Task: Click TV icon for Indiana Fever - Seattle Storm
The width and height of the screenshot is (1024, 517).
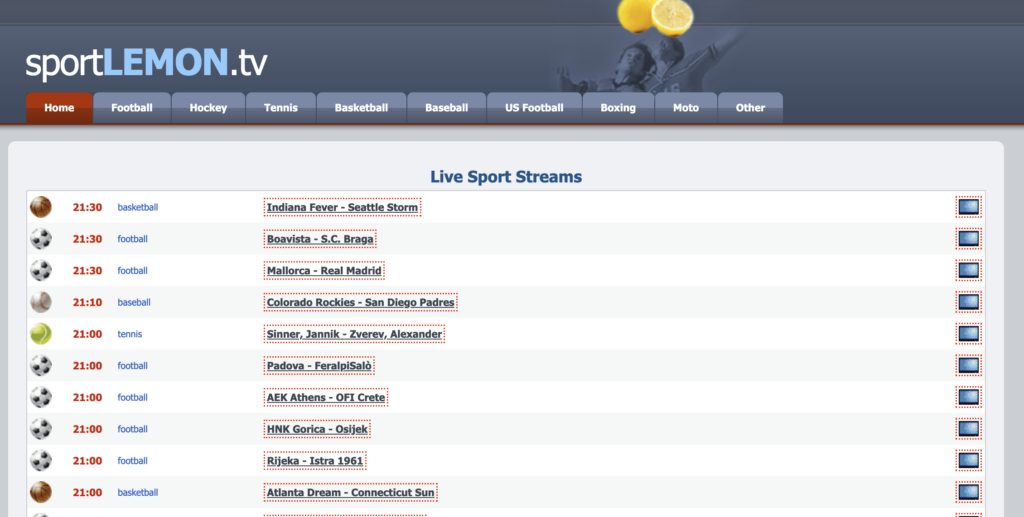Action: click(968, 208)
